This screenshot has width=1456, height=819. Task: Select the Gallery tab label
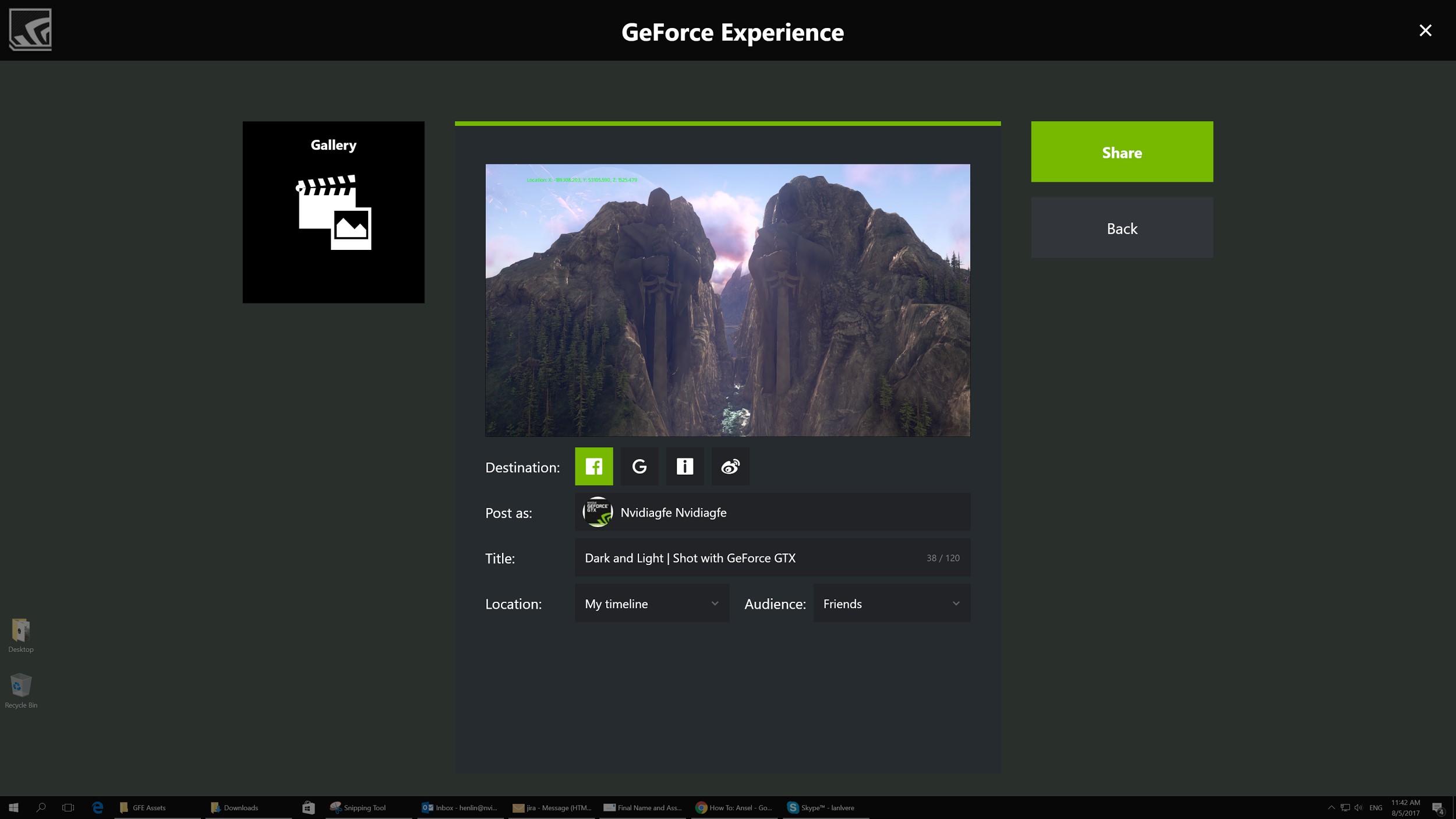(334, 144)
